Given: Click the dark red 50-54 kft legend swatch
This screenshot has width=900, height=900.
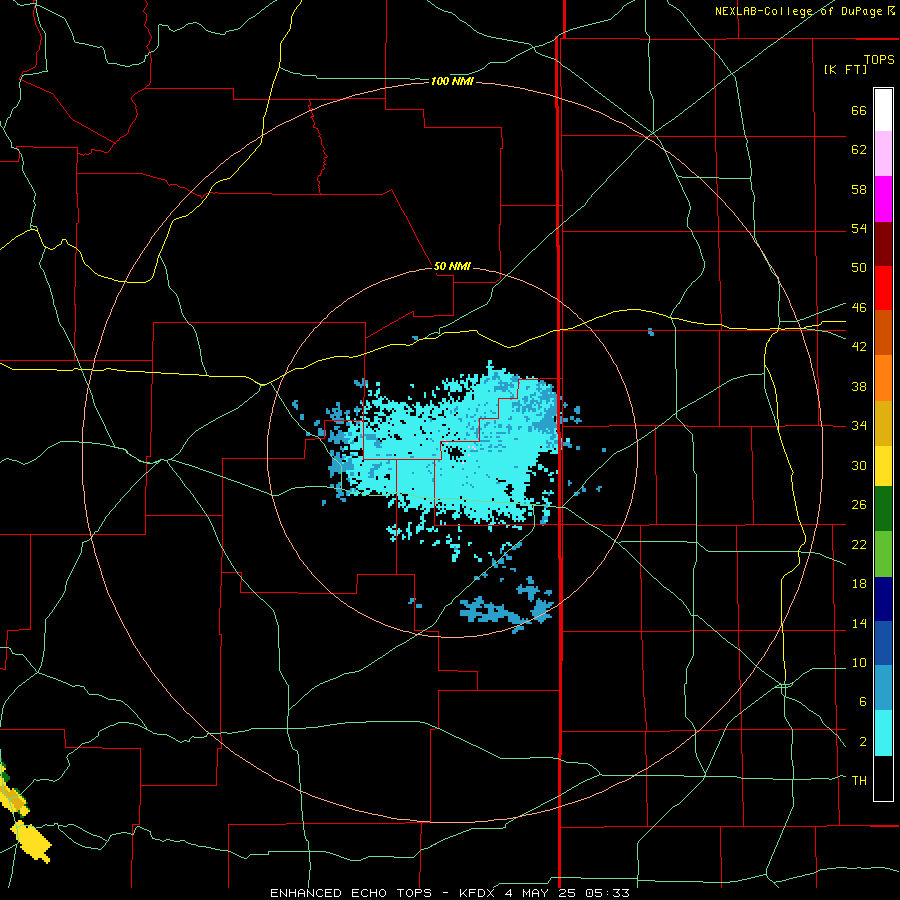Looking at the screenshot, I should pyautogui.click(x=883, y=244).
